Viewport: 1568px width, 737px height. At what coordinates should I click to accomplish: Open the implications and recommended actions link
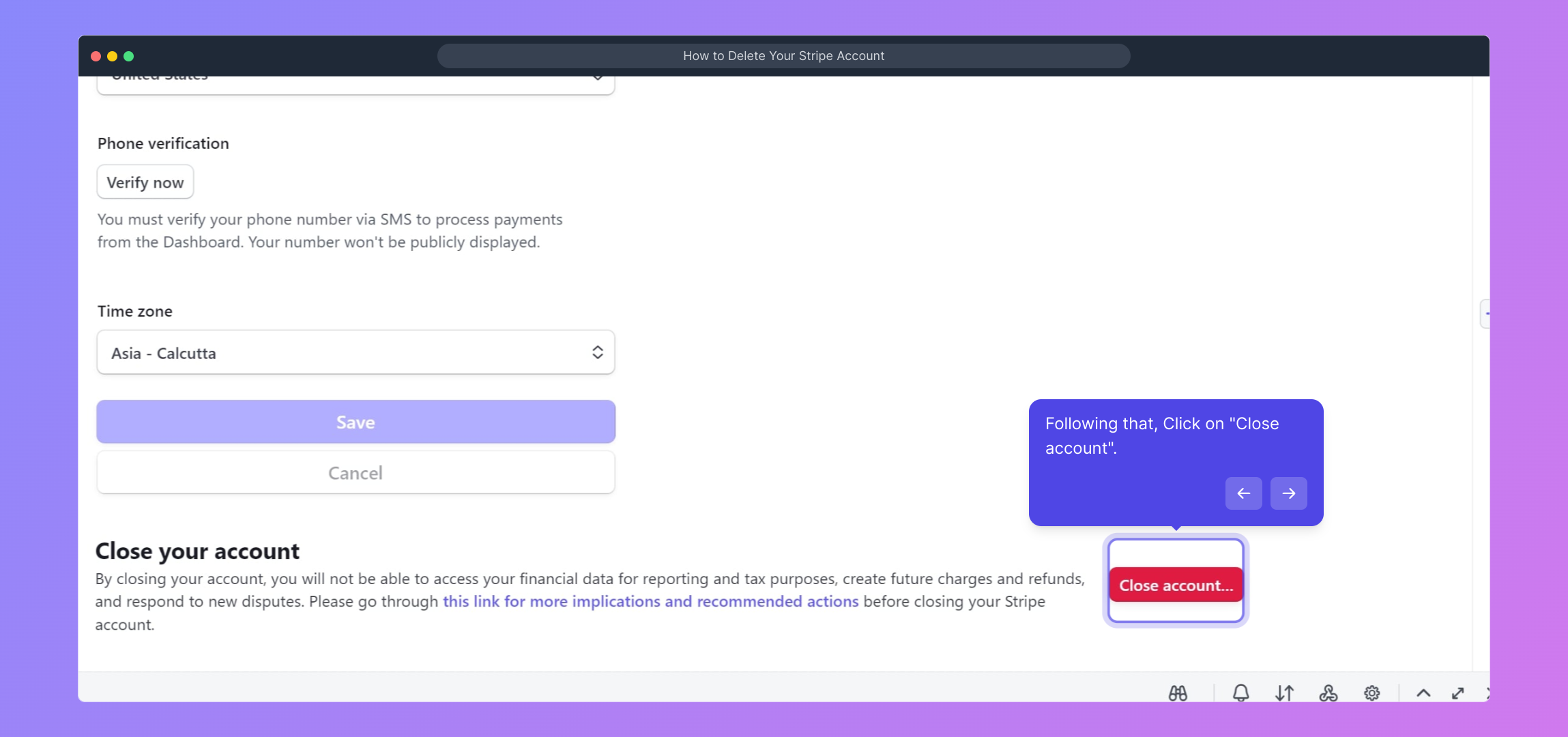[650, 602]
